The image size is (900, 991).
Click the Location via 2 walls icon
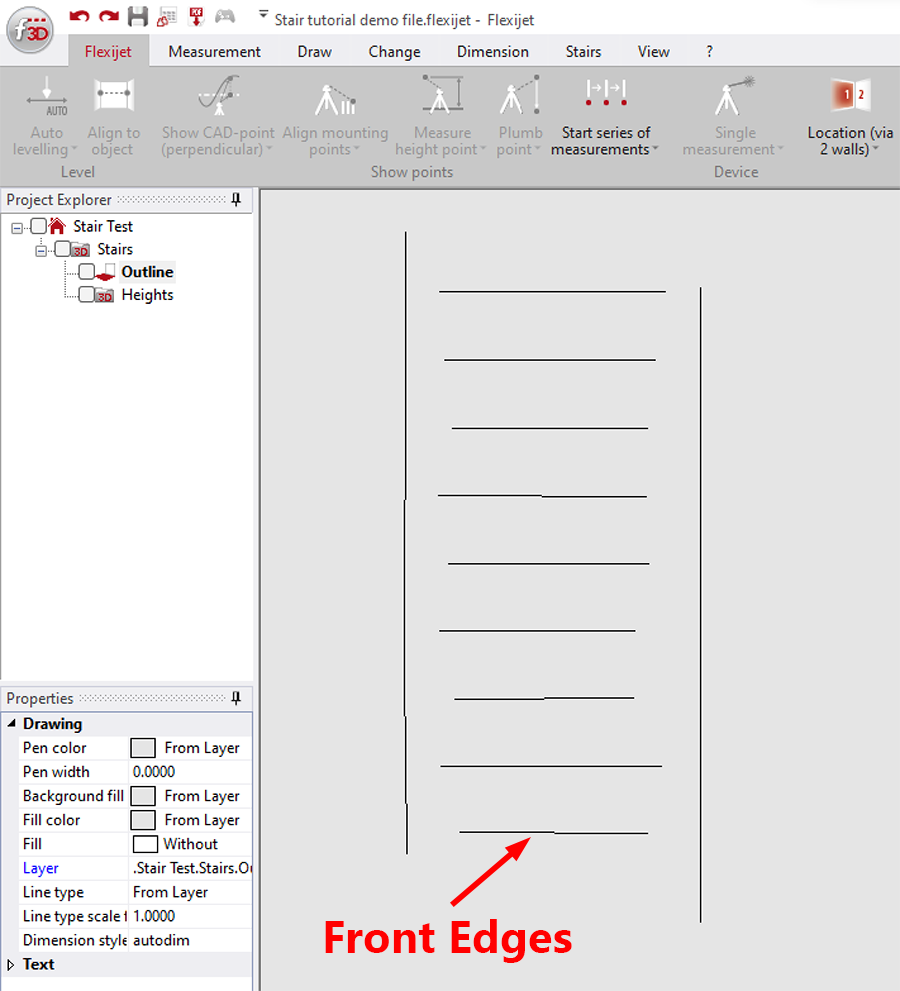(848, 95)
